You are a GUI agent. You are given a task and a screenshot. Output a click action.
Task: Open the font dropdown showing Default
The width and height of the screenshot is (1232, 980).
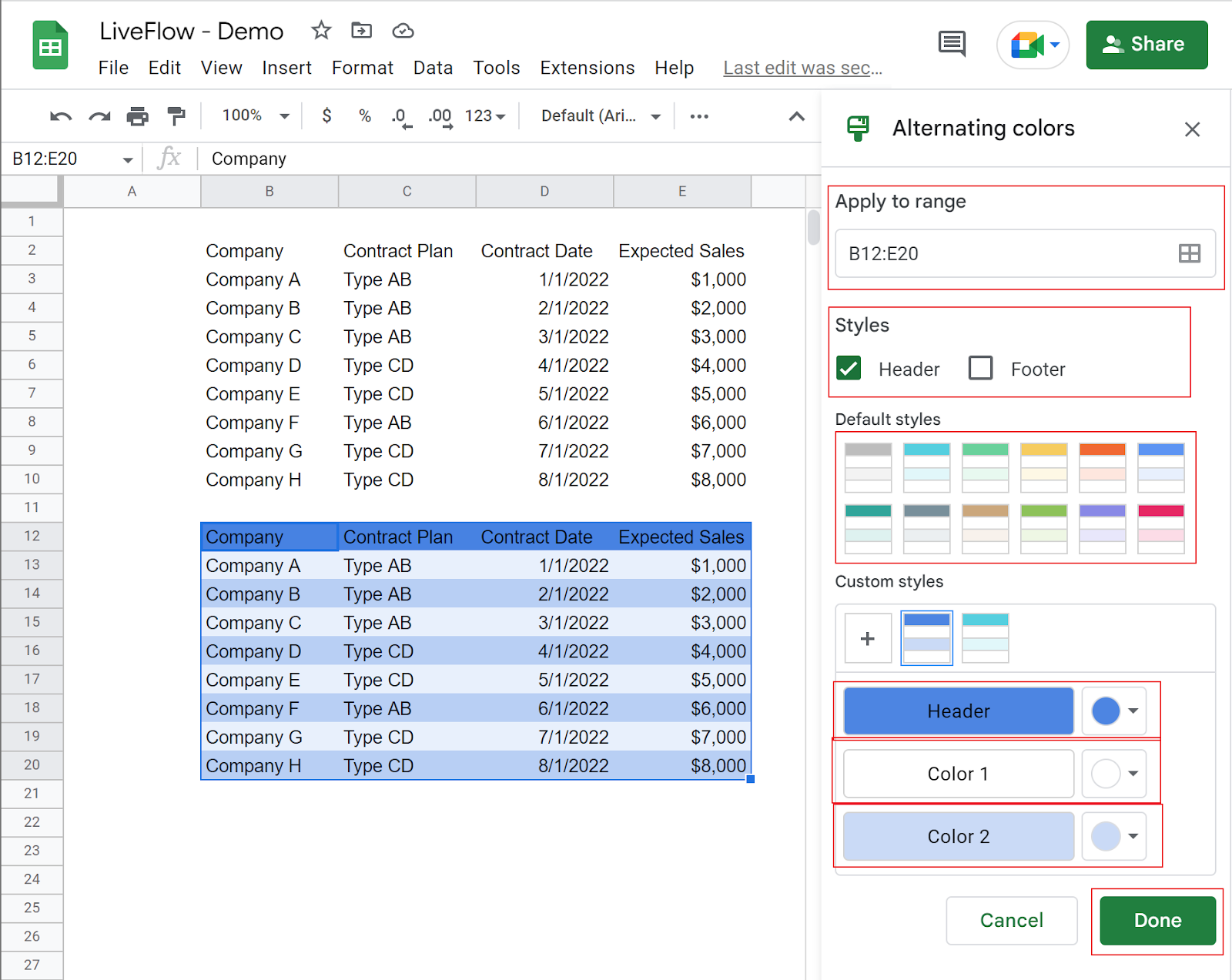point(597,115)
